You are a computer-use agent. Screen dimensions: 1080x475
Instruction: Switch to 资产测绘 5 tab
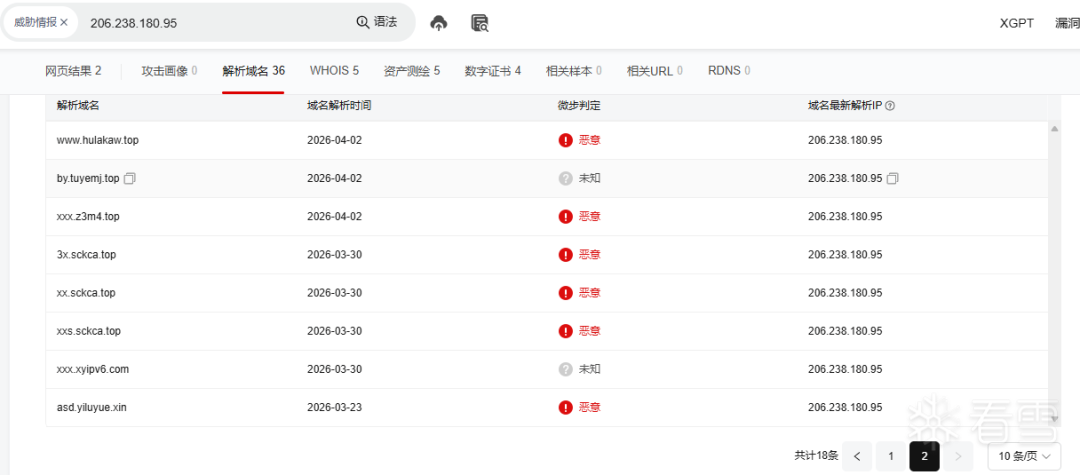click(411, 71)
